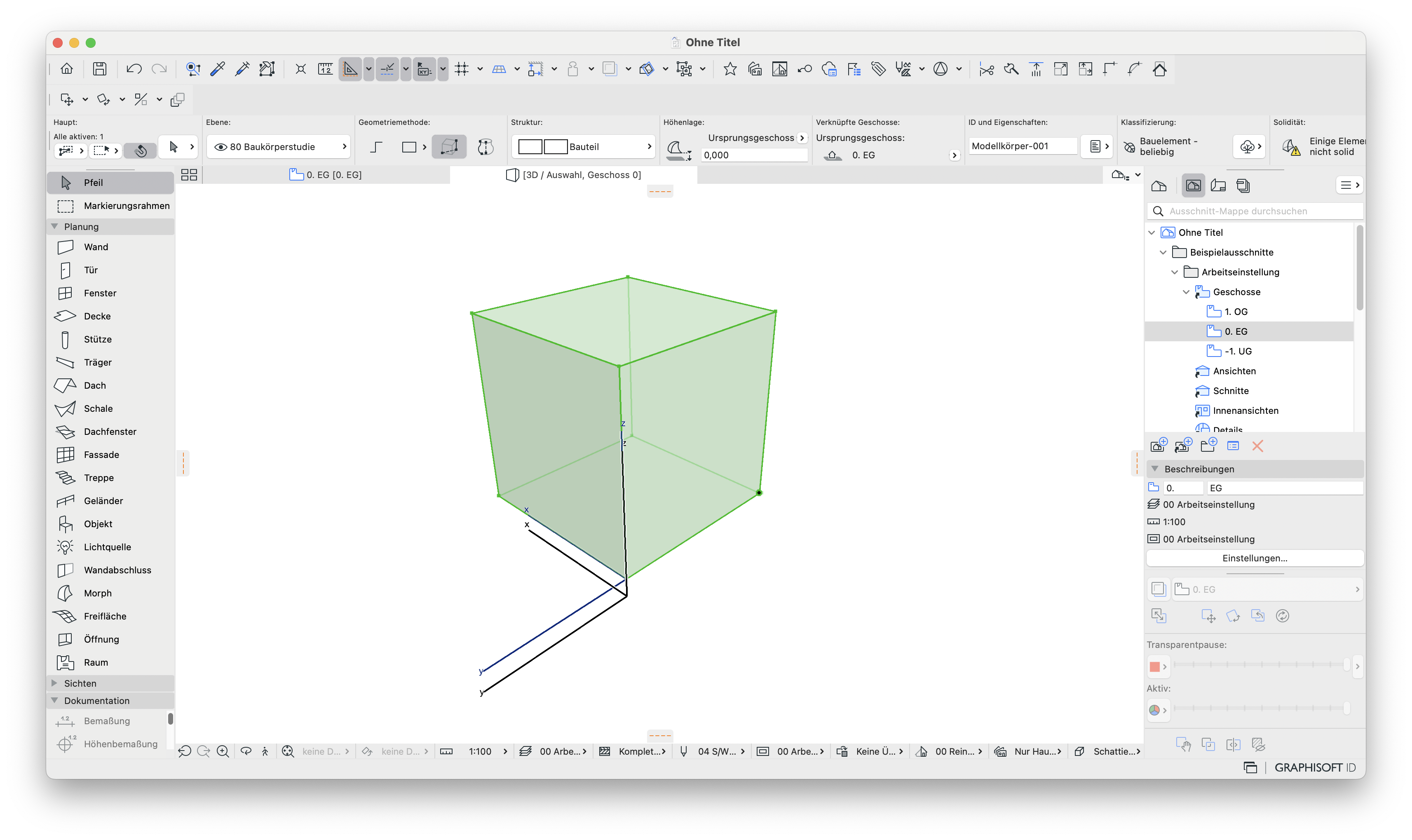Collapse the Beispielausschnitte folder
This screenshot has width=1412, height=840.
click(x=1163, y=252)
